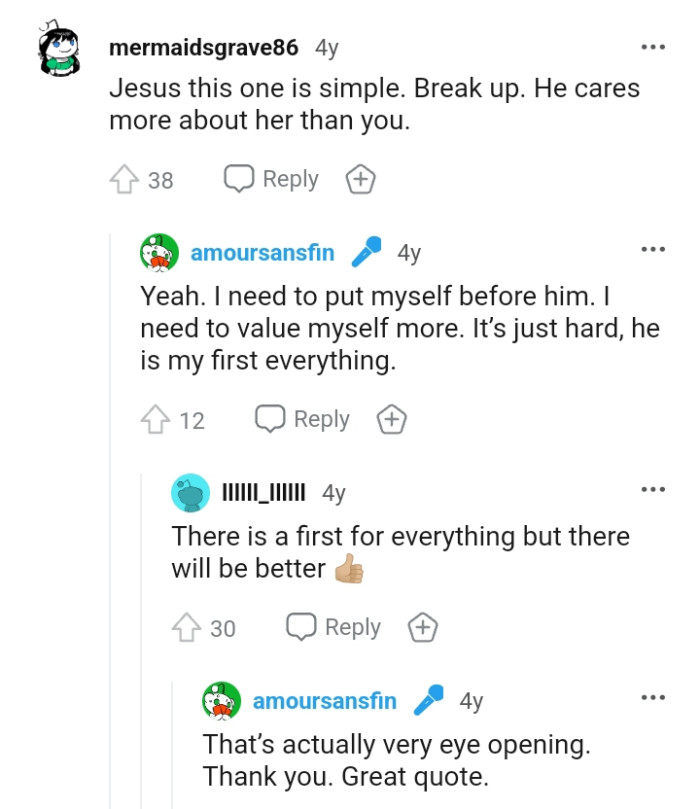Click the award icon under mermaidsgrave86's comment
This screenshot has height=809, width=700.
(x=360, y=179)
